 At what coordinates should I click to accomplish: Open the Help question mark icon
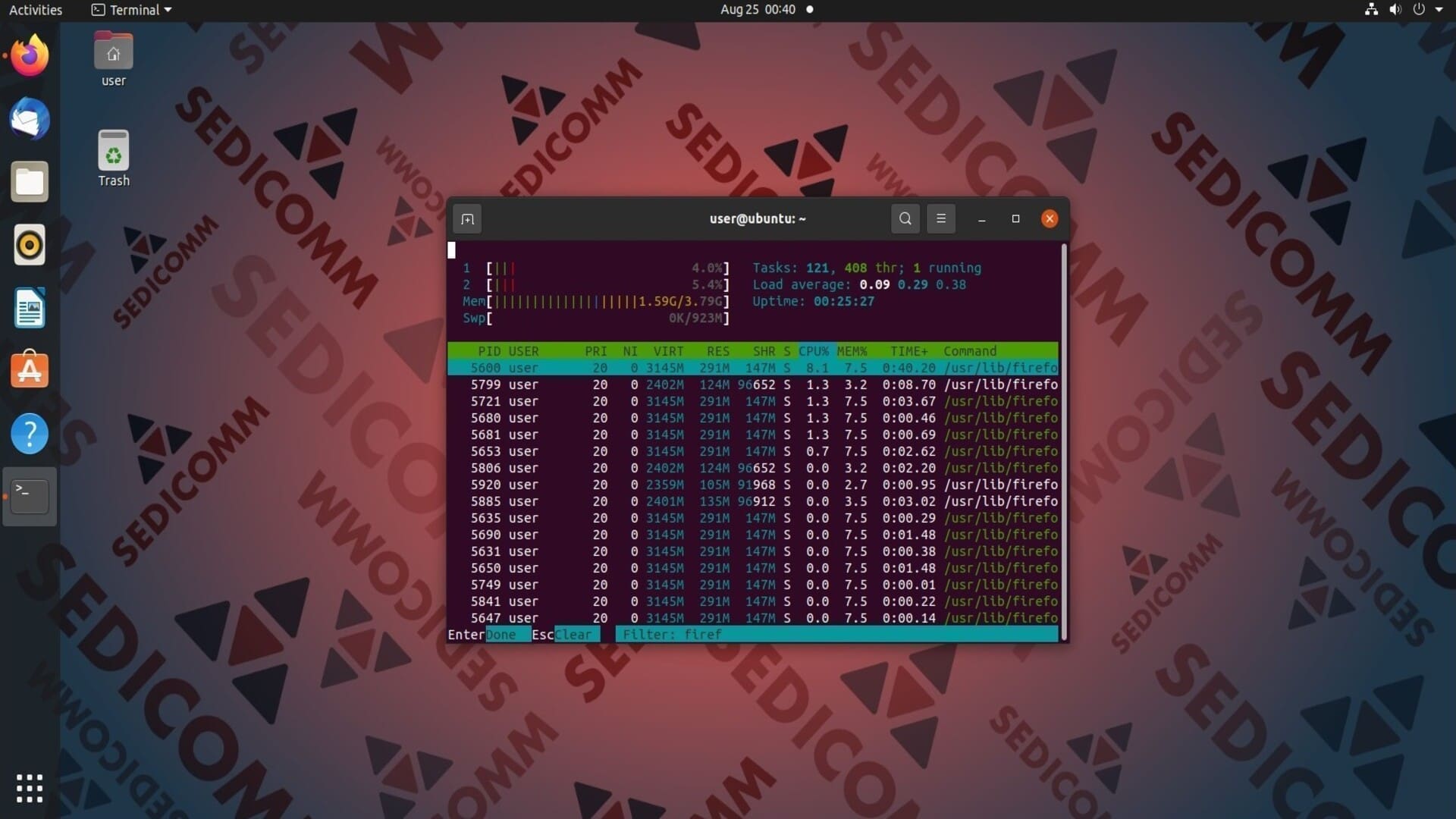[30, 434]
